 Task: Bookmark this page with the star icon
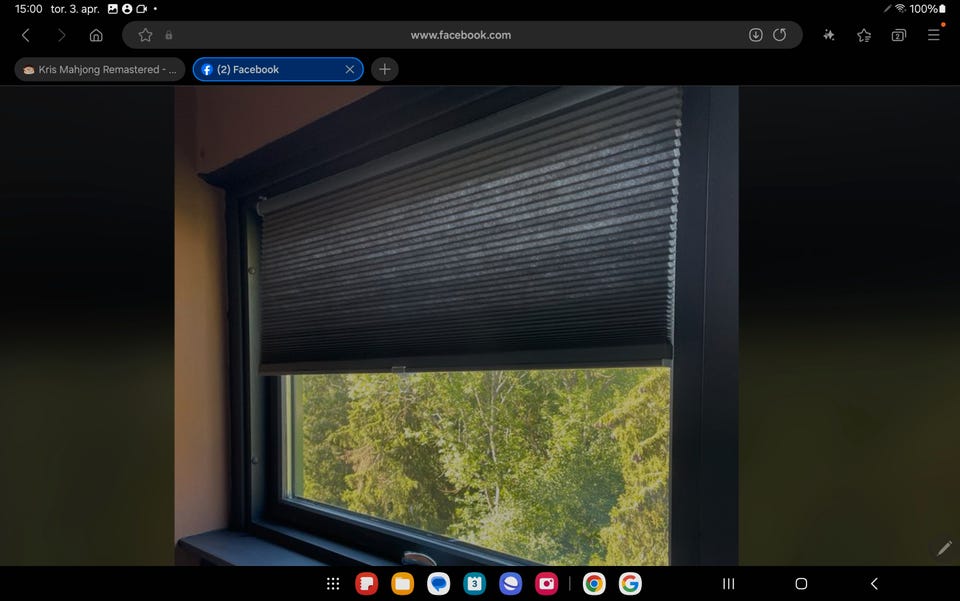[x=145, y=35]
